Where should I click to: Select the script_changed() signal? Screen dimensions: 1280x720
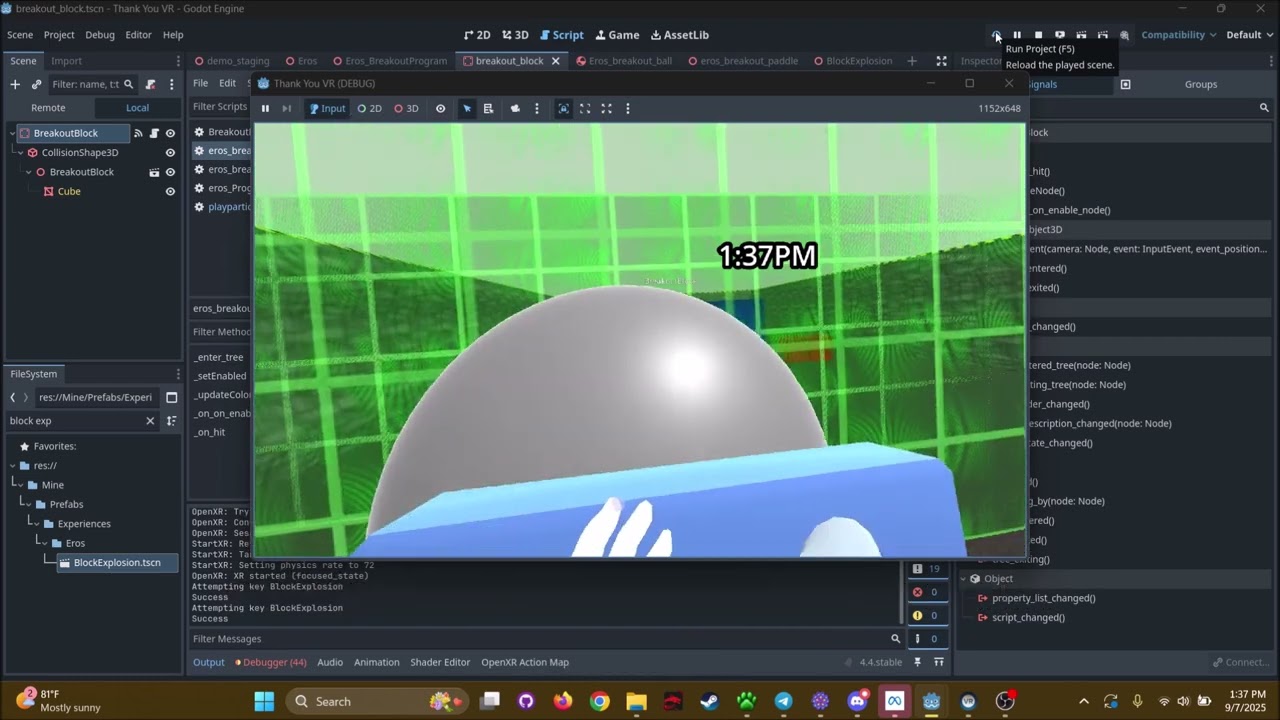point(1028,618)
